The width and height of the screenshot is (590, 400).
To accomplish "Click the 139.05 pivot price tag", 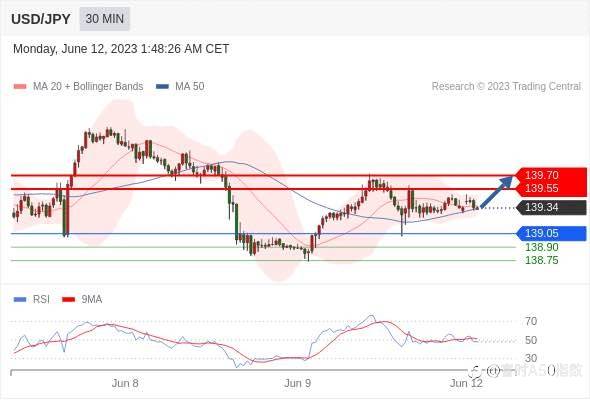I will click(x=552, y=234).
